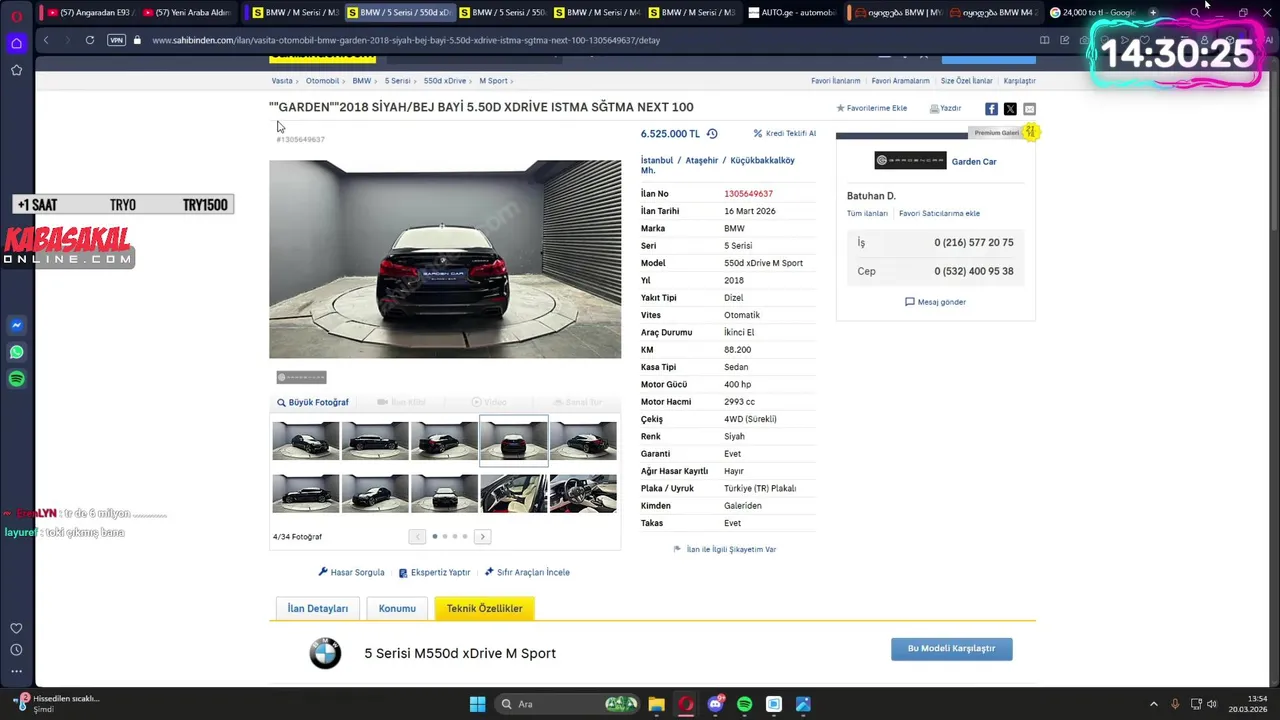Select the front seats interior thumbnail
Viewport: 1280px width, 720px height.
coord(514,493)
